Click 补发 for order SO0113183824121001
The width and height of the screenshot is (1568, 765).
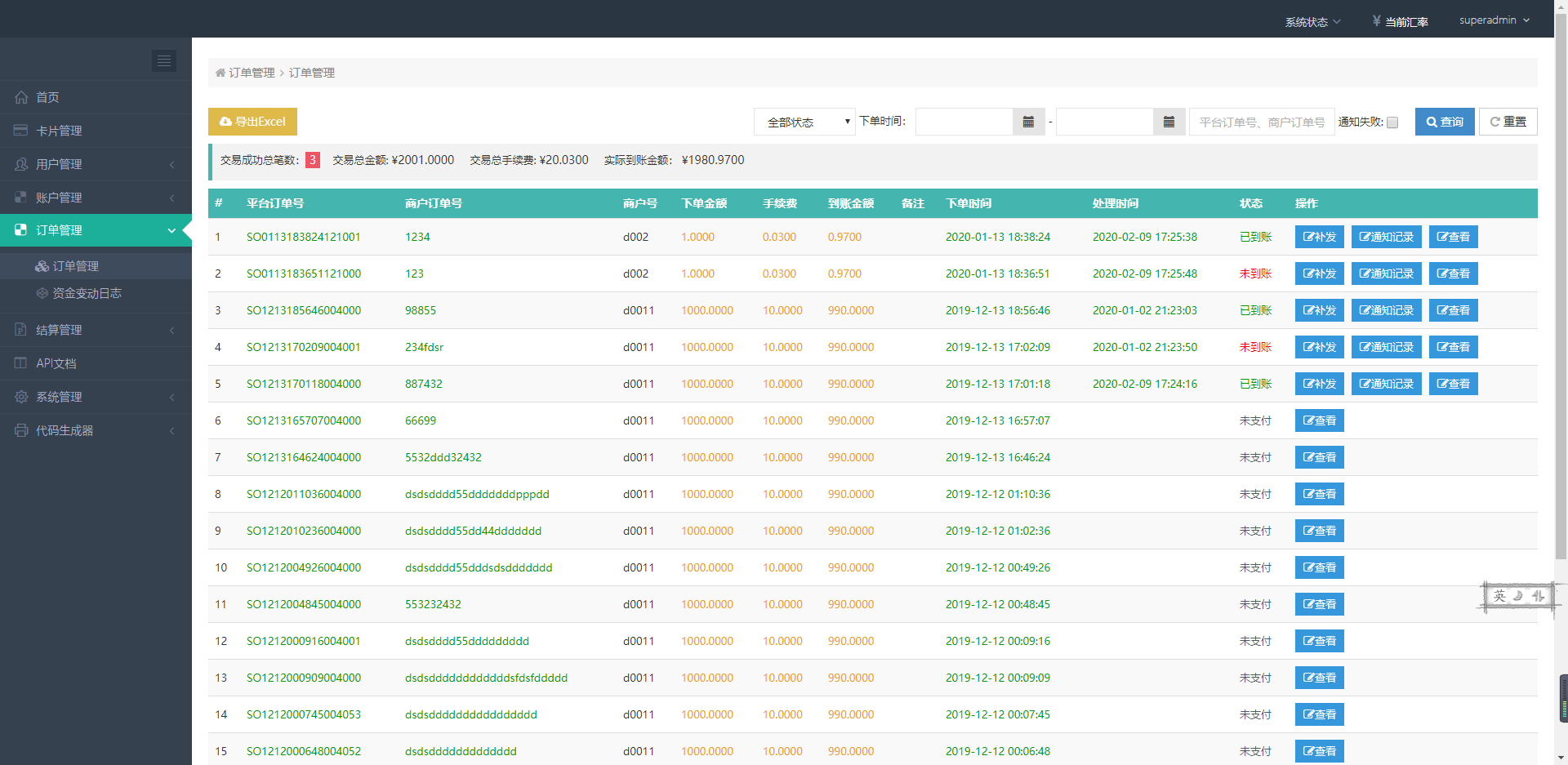coord(1320,237)
